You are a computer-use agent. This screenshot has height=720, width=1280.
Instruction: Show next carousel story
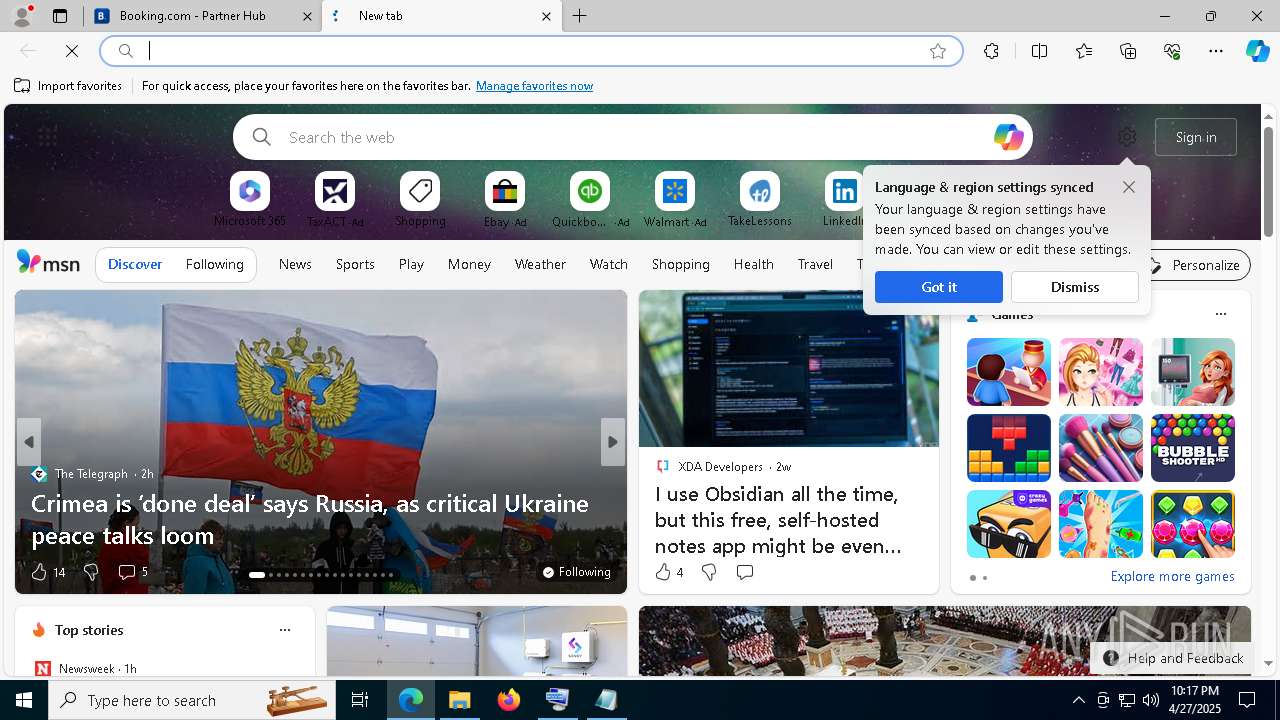tap(613, 442)
